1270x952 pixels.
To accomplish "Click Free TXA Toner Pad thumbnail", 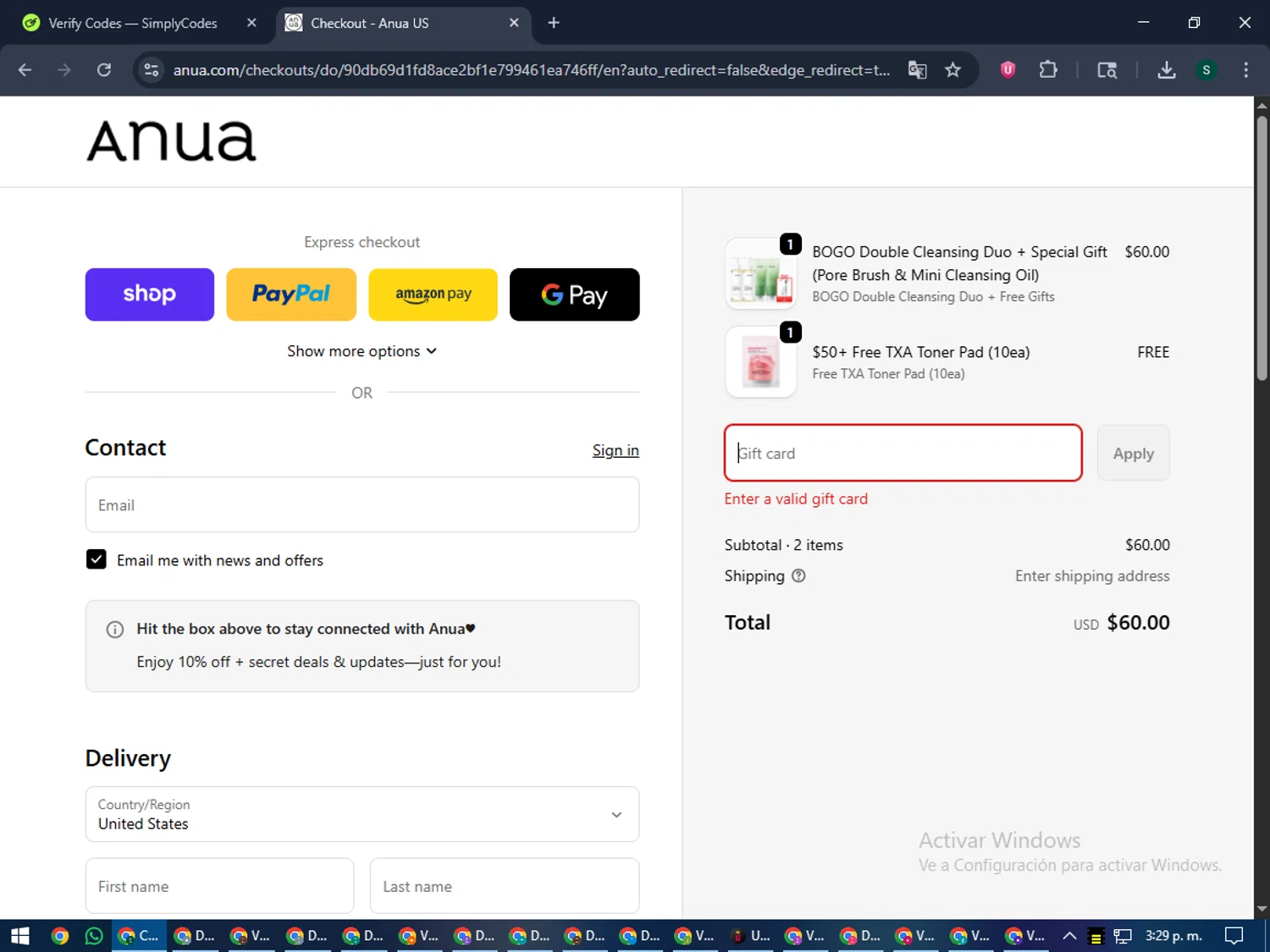I will pyautogui.click(x=761, y=362).
